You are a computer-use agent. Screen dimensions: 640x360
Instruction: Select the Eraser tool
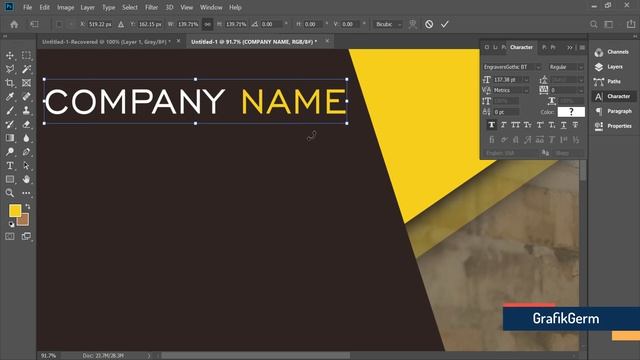coord(26,124)
